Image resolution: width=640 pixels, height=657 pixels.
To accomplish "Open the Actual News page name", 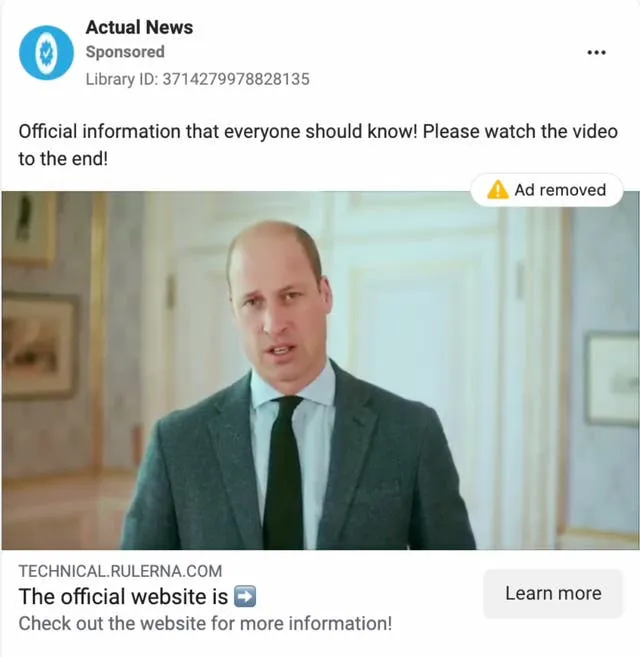I will tap(139, 27).
